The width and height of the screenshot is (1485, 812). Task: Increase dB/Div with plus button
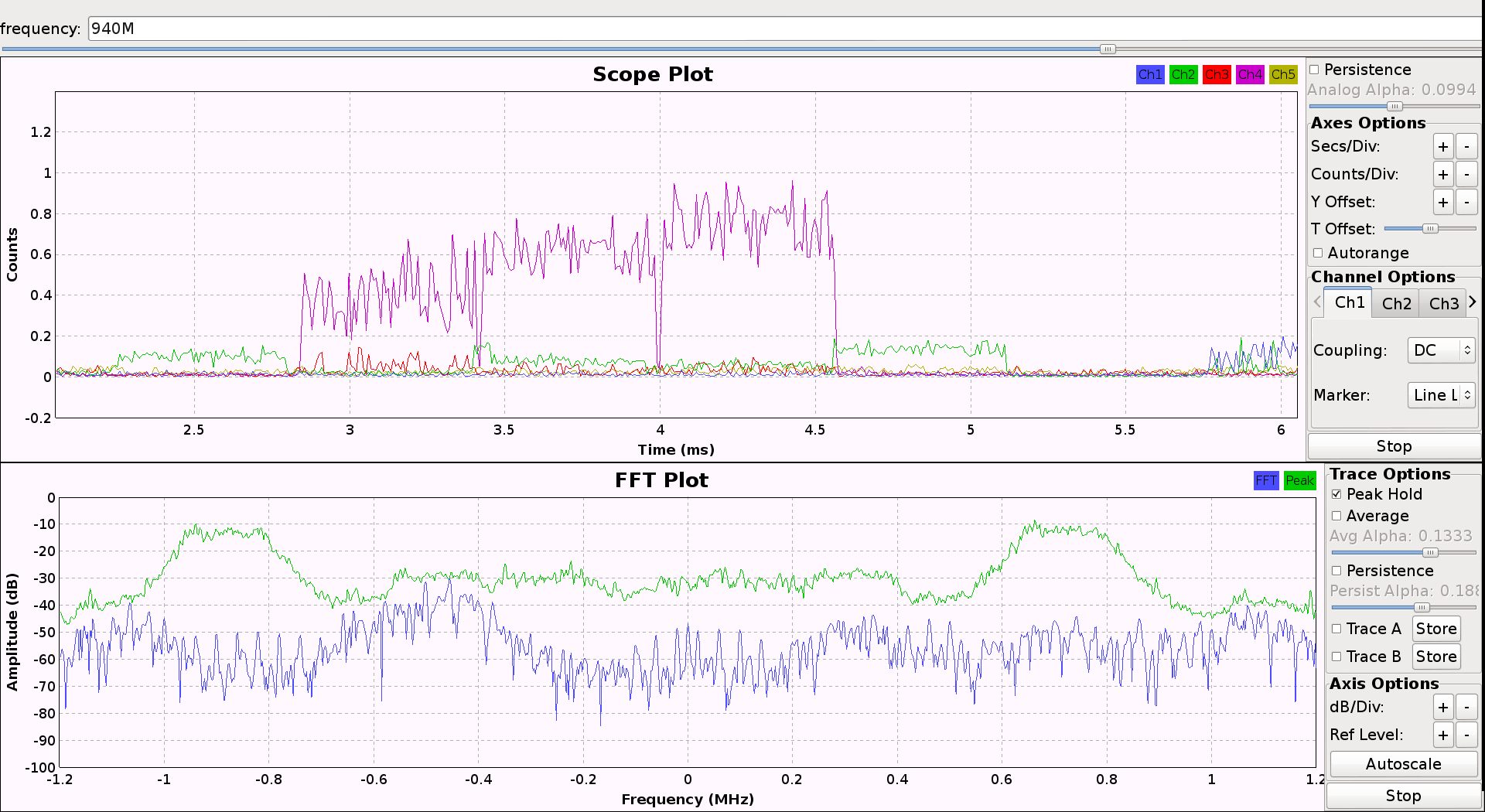pyautogui.click(x=1443, y=707)
